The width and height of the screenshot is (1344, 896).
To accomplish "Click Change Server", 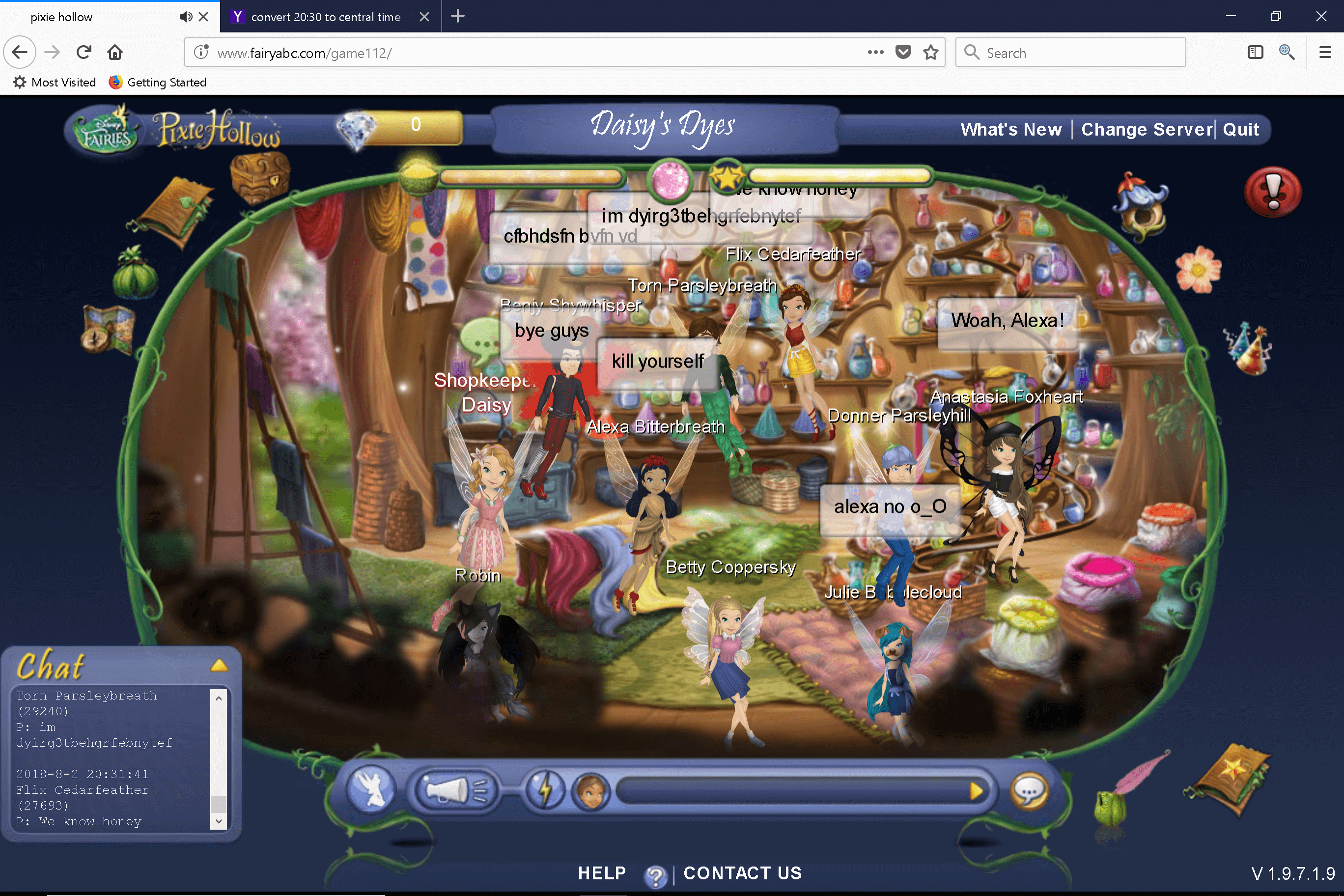I will coord(1147,129).
